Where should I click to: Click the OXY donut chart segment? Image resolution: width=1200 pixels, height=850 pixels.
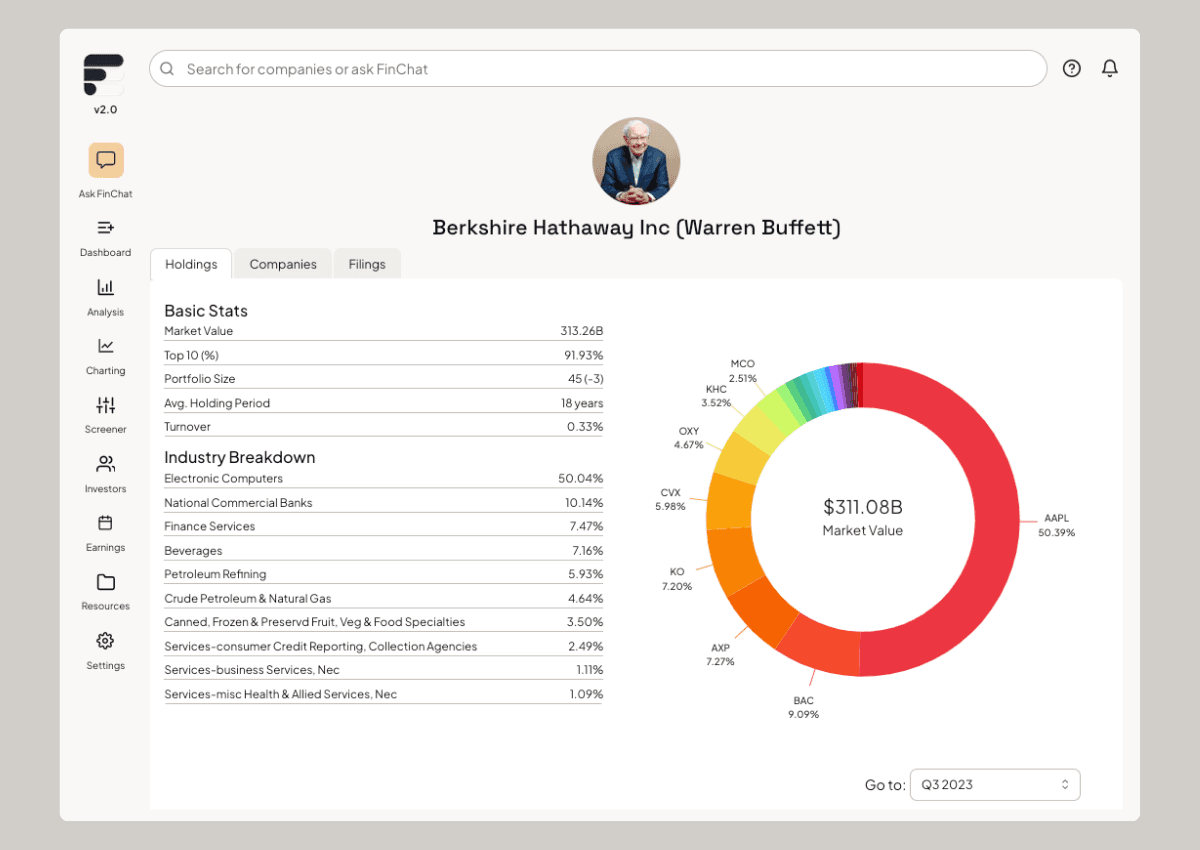point(743,457)
